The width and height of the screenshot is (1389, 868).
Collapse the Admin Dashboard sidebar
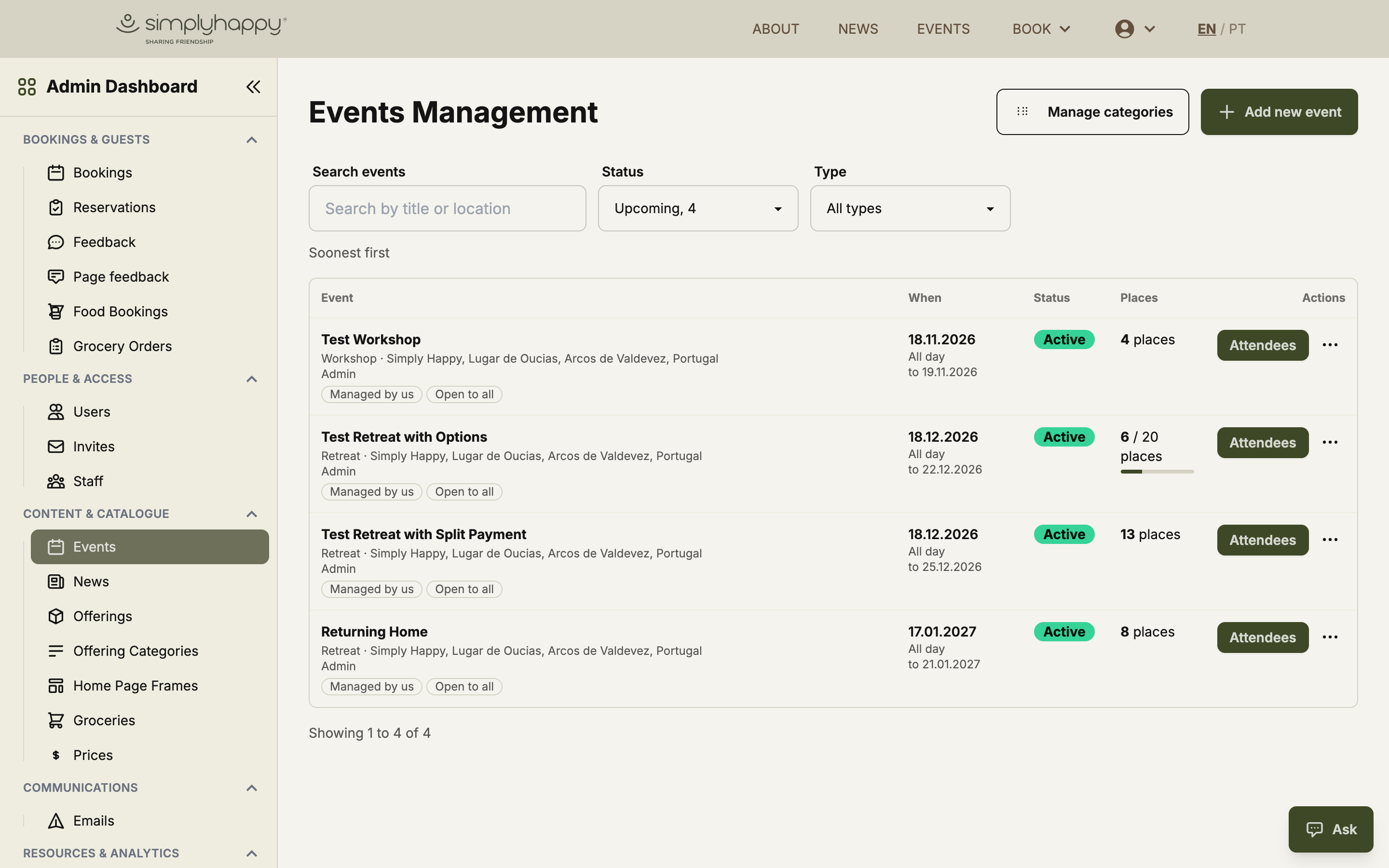point(253,87)
